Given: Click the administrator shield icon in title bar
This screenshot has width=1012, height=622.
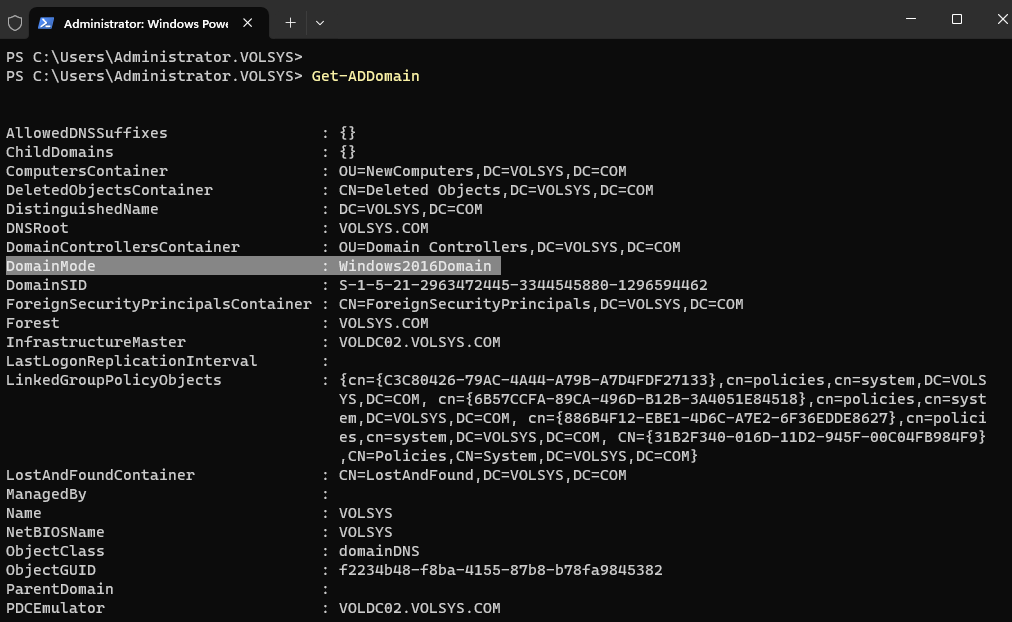Looking at the screenshot, I should [x=15, y=22].
